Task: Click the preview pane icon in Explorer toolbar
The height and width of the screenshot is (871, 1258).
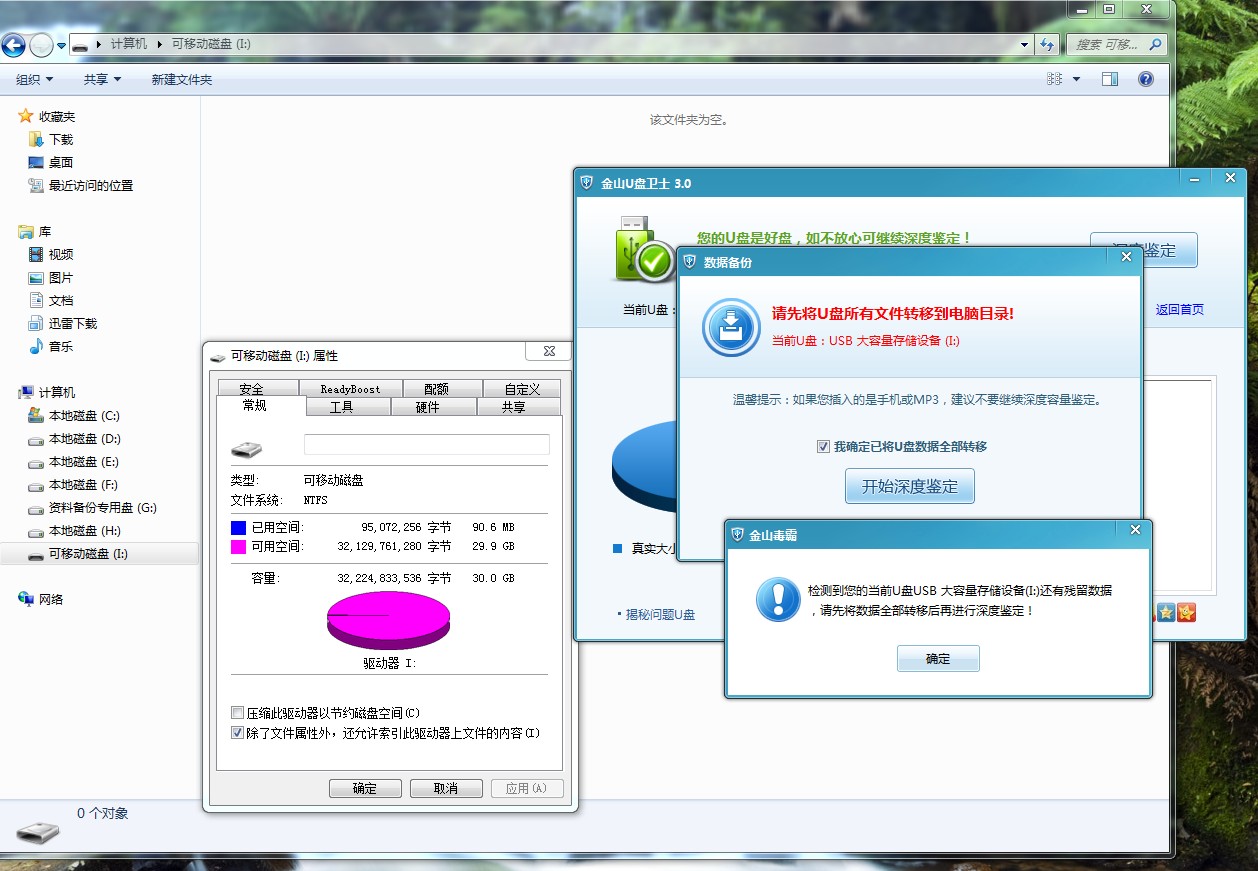Action: pos(1110,79)
